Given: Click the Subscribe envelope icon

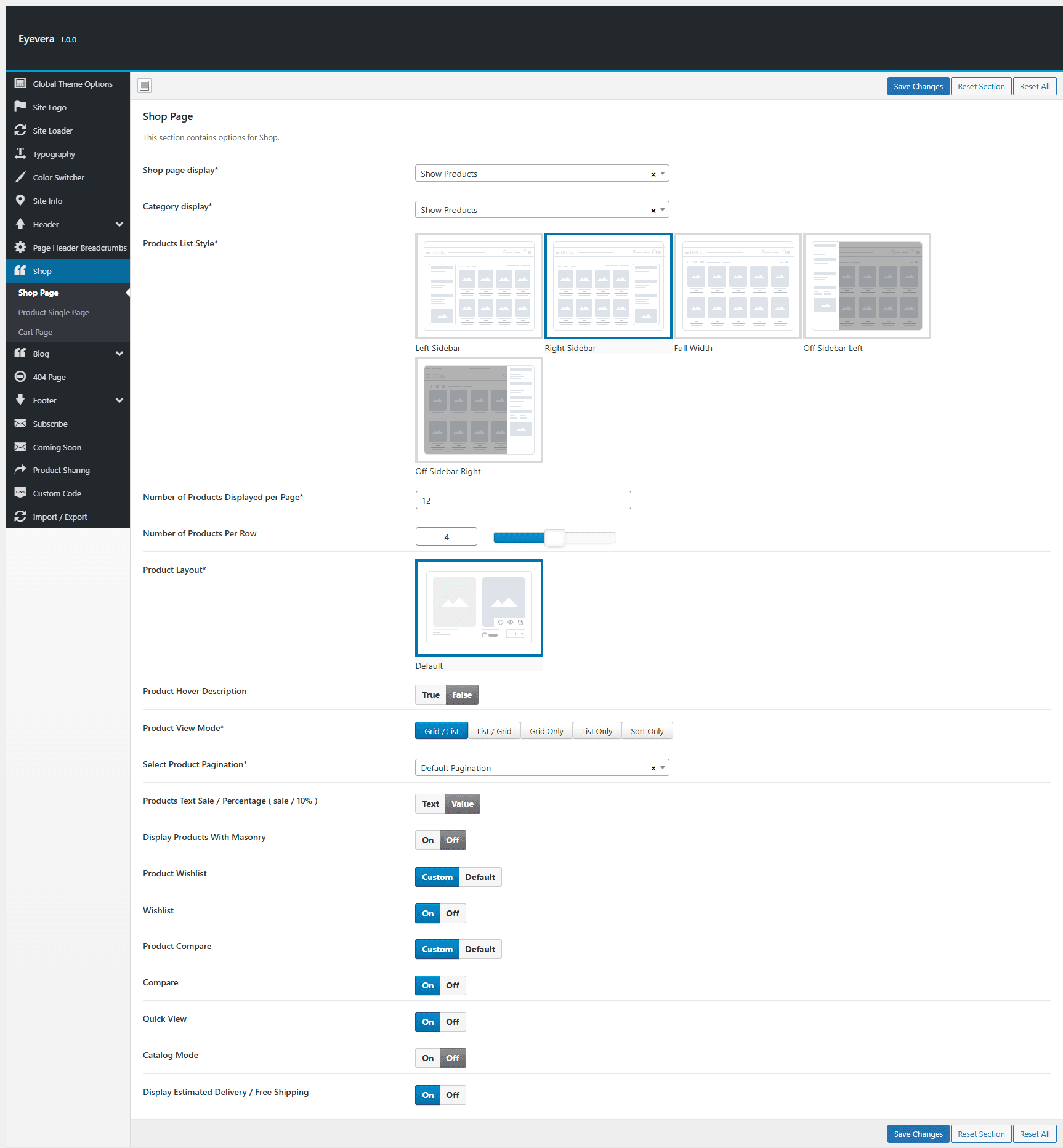Looking at the screenshot, I should [20, 423].
